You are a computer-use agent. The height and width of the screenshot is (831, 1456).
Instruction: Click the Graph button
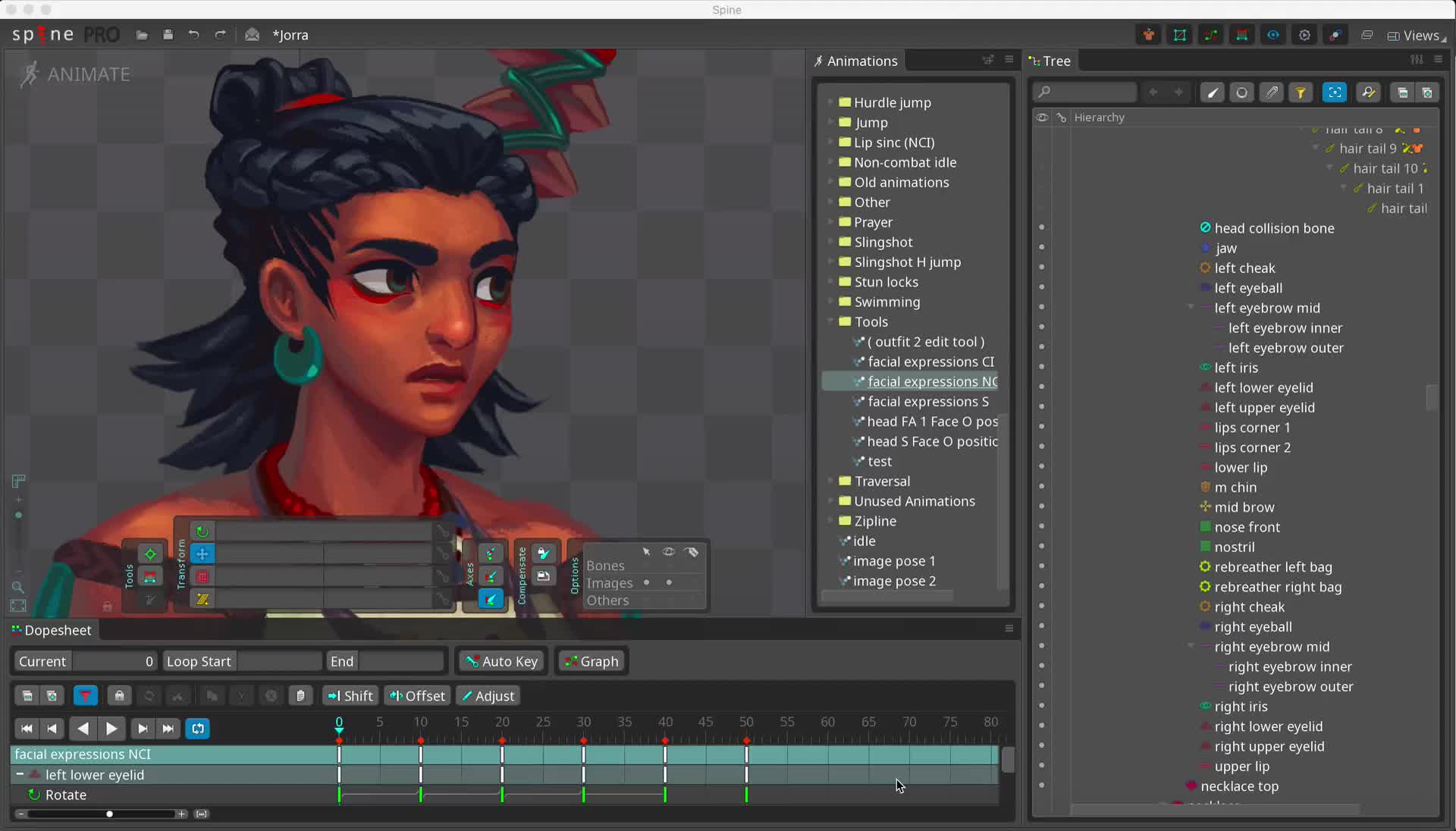(x=591, y=661)
